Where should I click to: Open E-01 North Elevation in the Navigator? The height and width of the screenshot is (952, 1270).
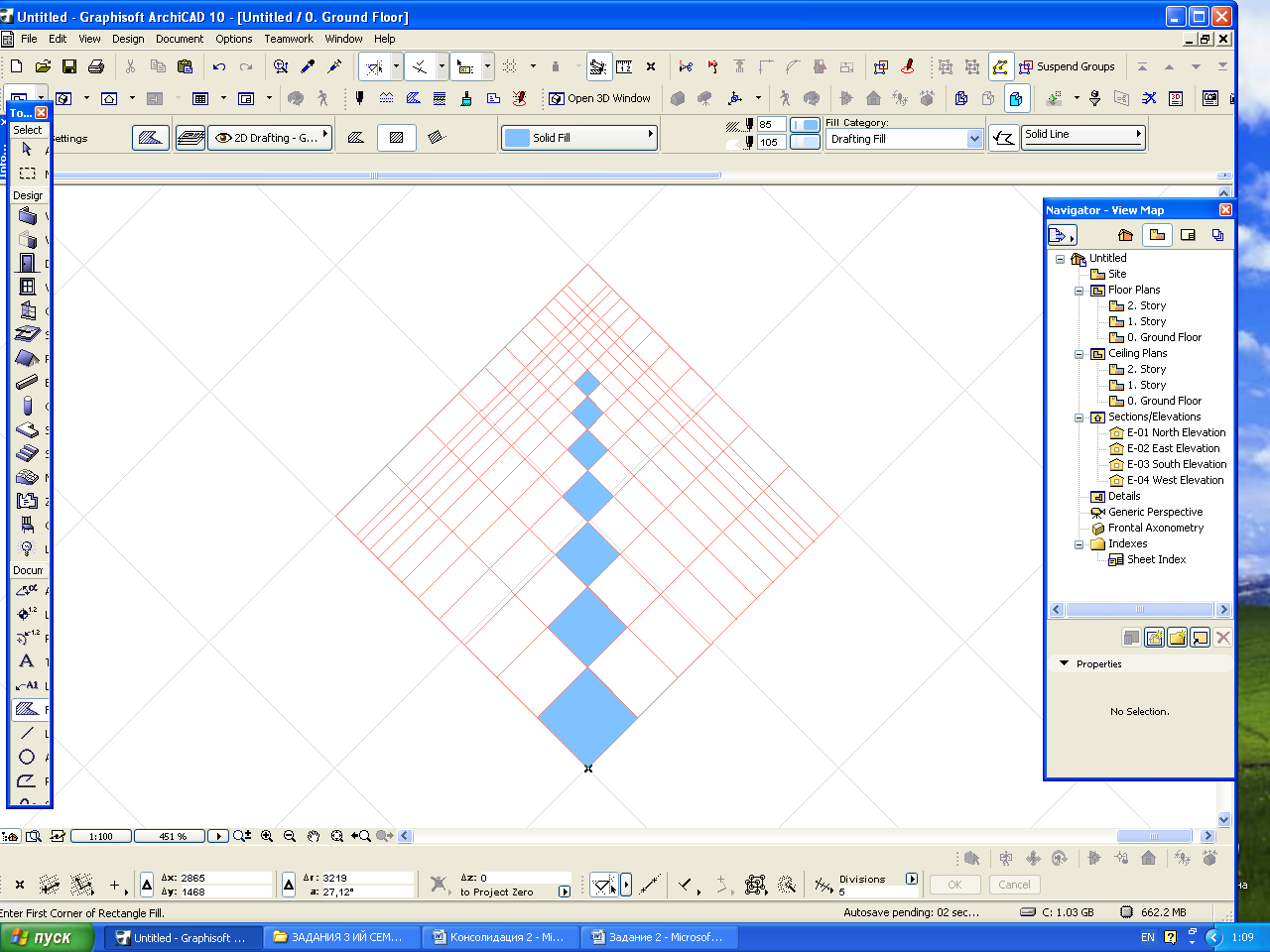point(1176,432)
